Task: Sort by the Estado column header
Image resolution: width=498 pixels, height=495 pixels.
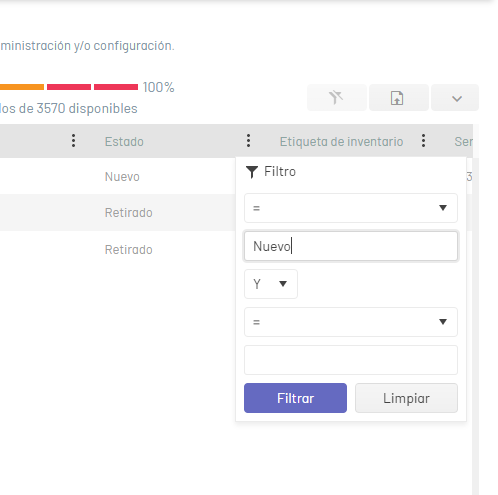Action: [x=124, y=142]
